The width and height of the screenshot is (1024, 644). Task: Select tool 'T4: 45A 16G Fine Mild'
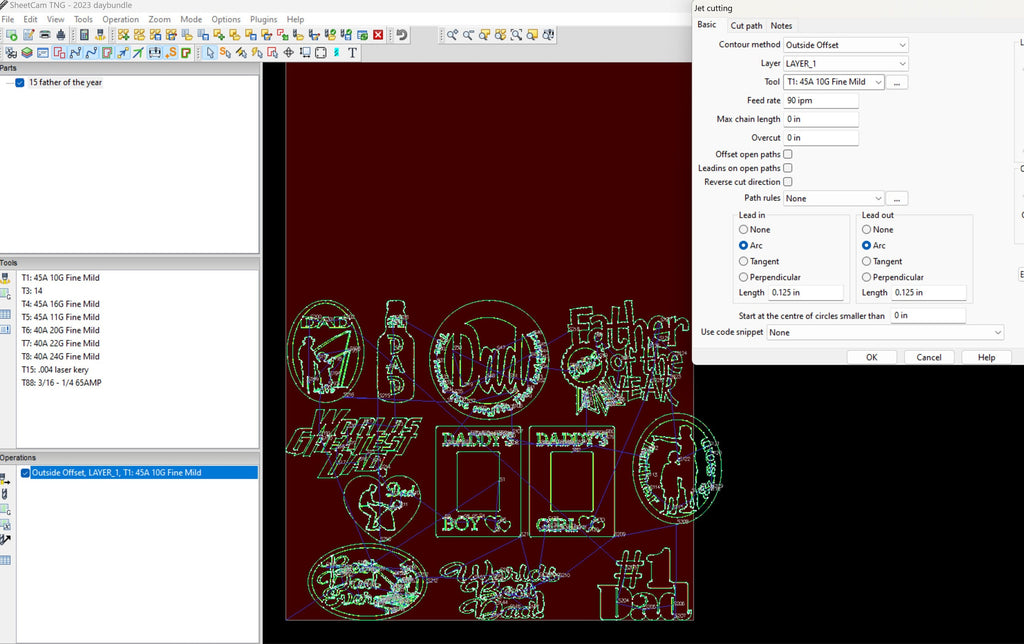click(60, 304)
